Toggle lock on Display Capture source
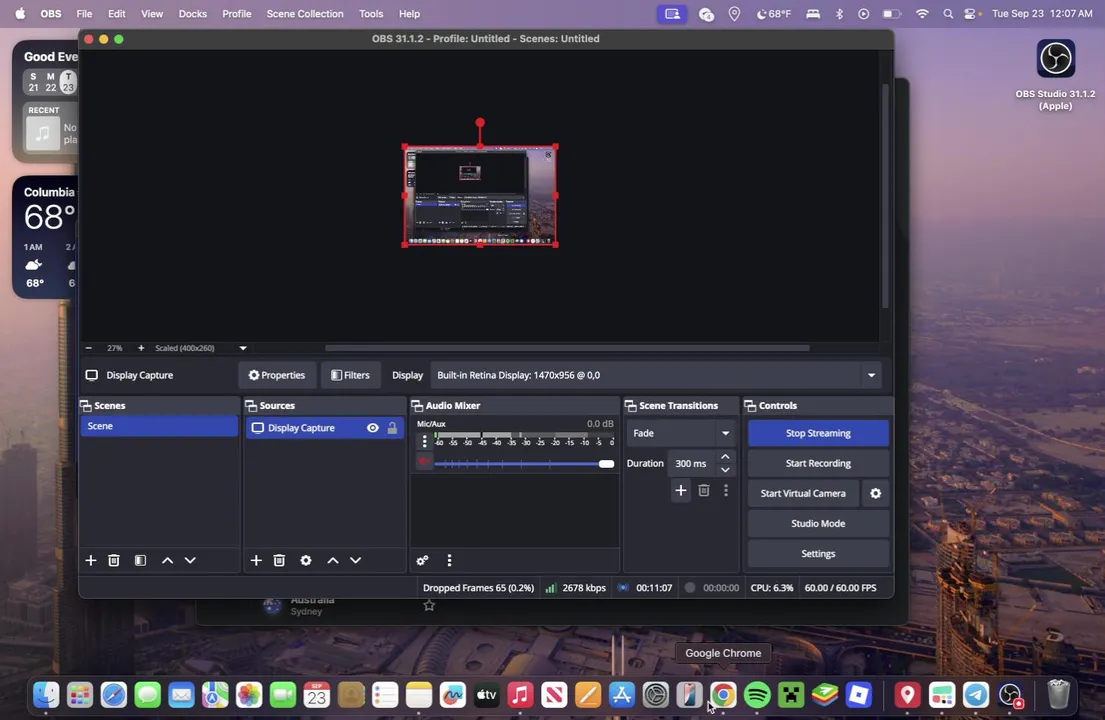 coord(393,428)
